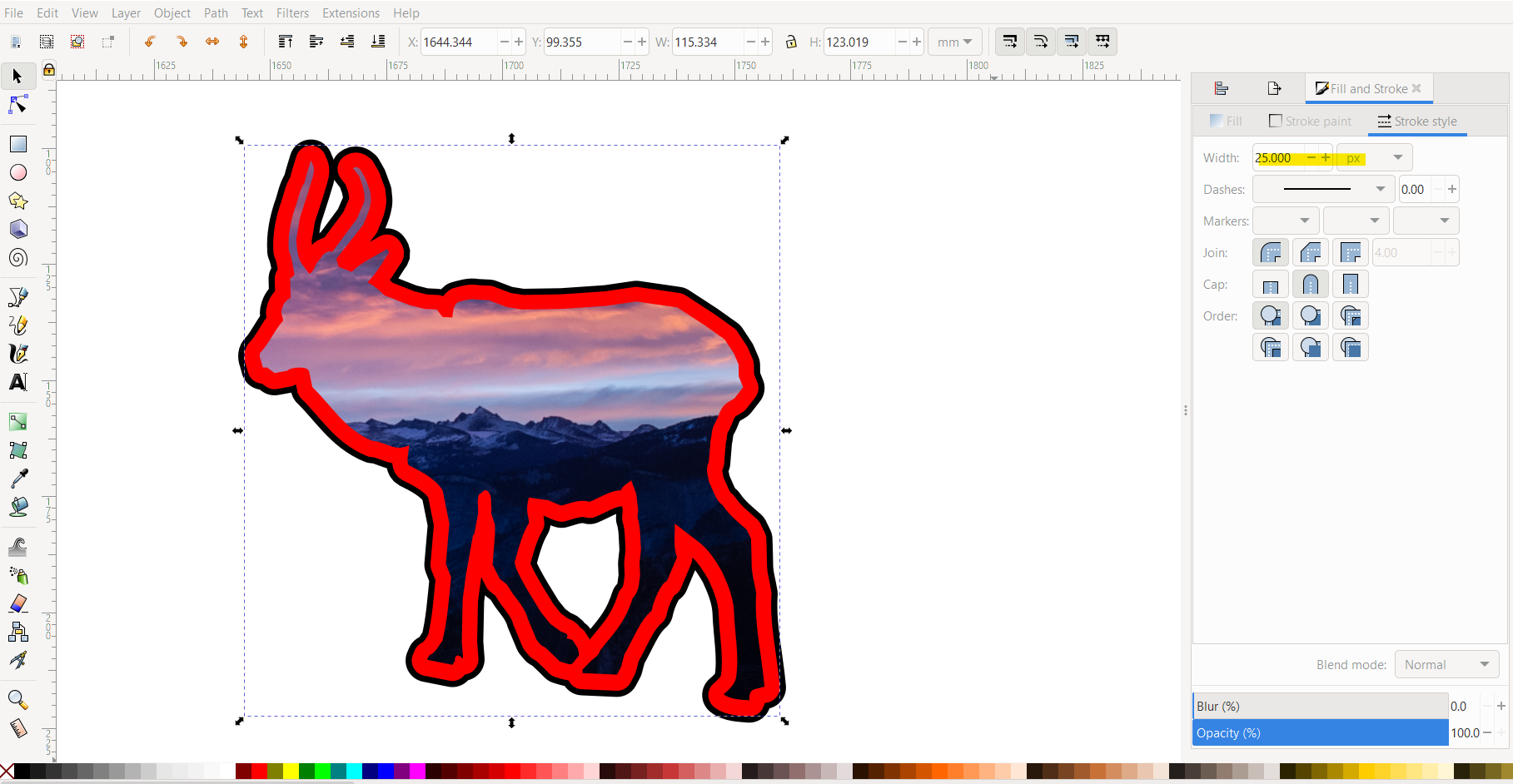Open the Path menu
This screenshot has height=784, width=1513.
(215, 12)
